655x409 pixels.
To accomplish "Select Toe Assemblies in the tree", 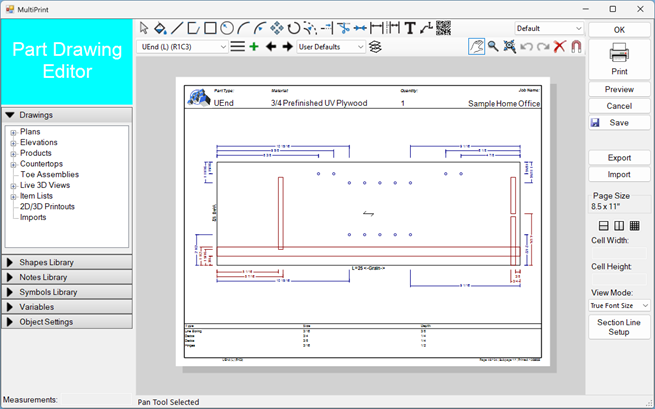I will 49,175.
